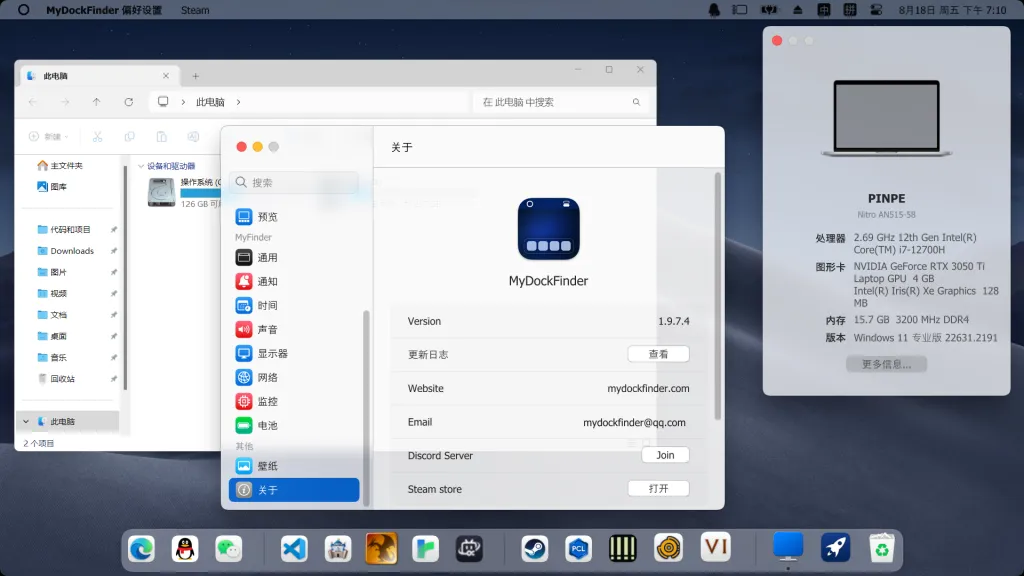Select Downloads folder in Explorer sidebar
1024x576 pixels.
coord(72,251)
